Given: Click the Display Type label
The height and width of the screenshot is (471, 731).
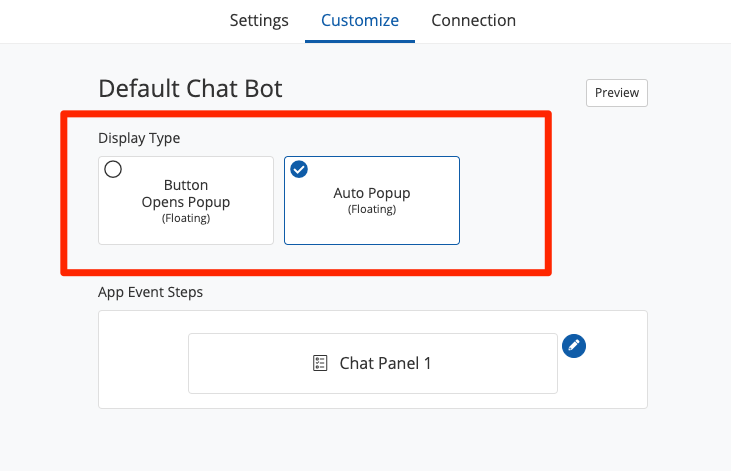Looking at the screenshot, I should (139, 138).
